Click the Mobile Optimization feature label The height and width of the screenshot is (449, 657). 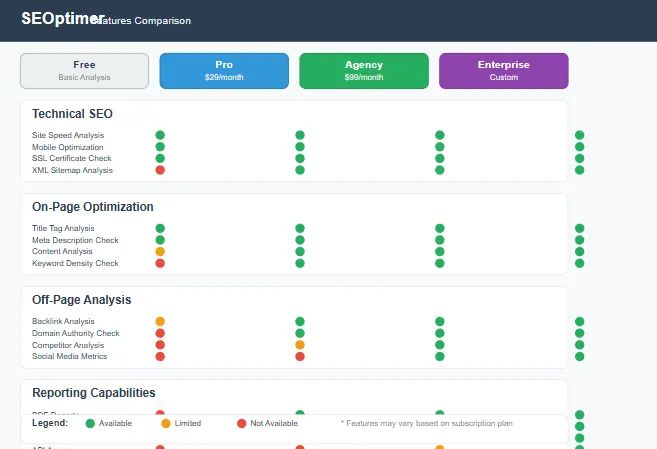[x=68, y=147]
